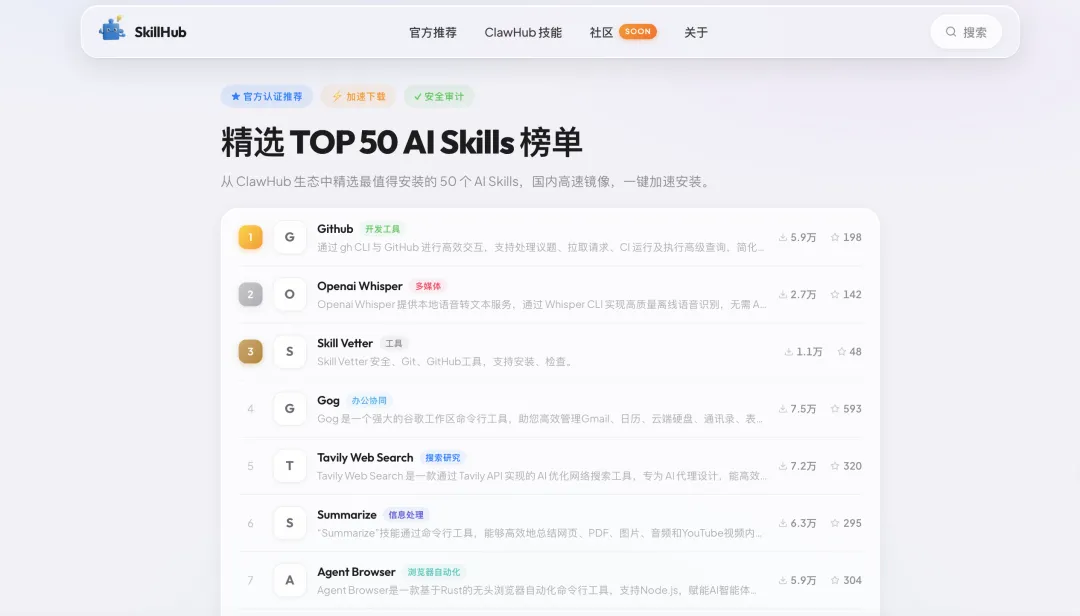Click the T avatar for Tavily Web Search
Image resolution: width=1080 pixels, height=616 pixels.
tap(290, 466)
